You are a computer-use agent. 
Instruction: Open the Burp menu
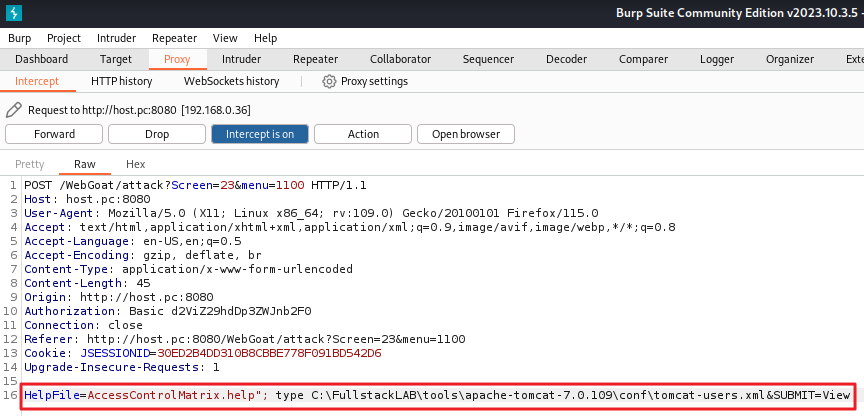20,38
